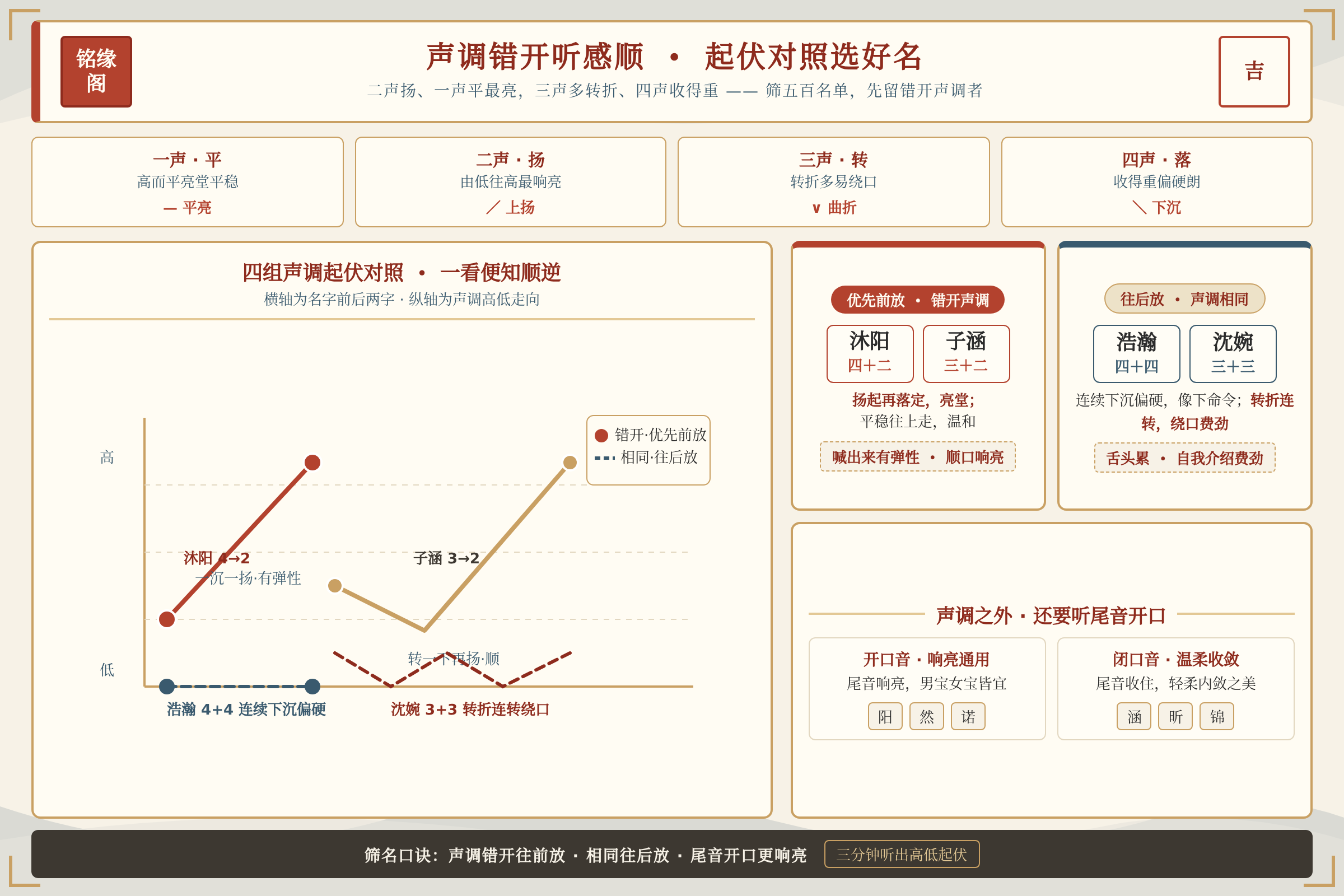
Task: Click red legend dot 错开·优先前放
Action: click(601, 436)
